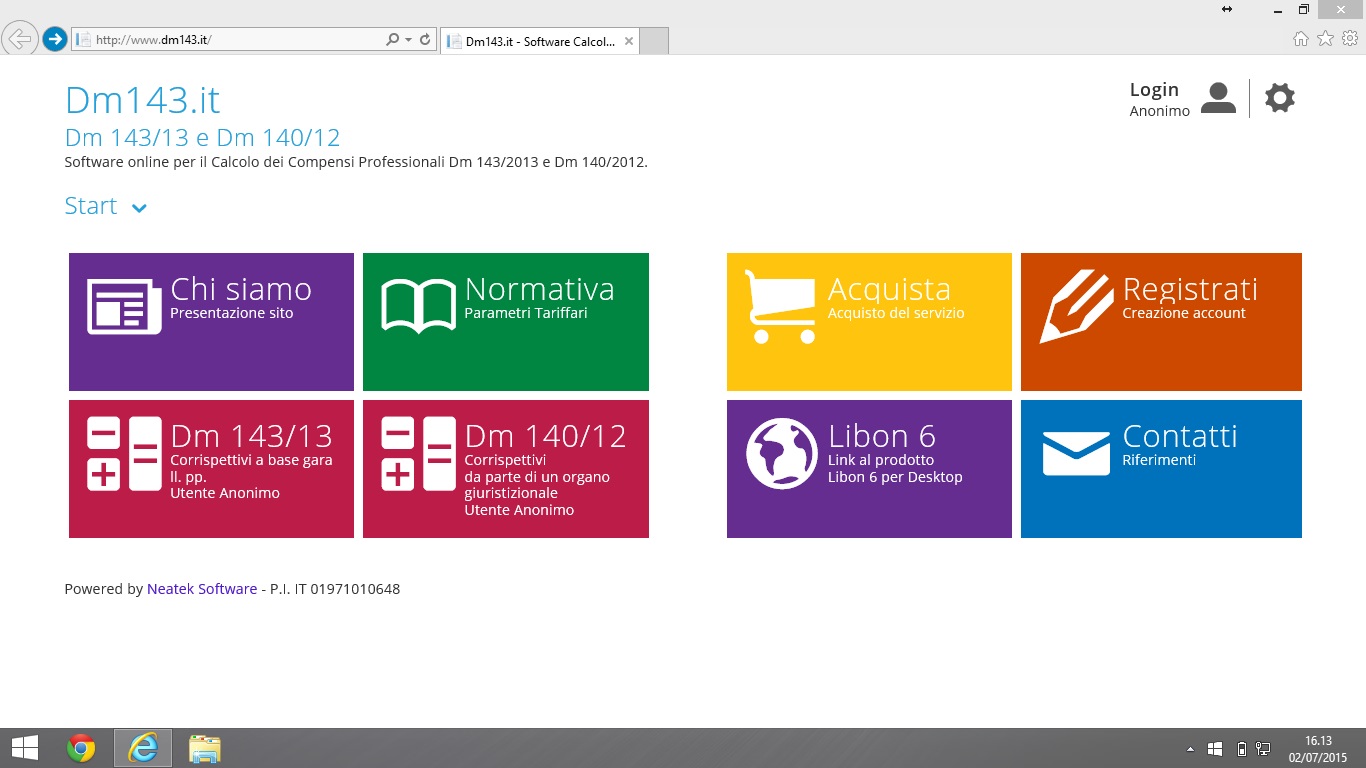
Task: Click the globe icon on Libon 6 tile
Action: tap(782, 454)
